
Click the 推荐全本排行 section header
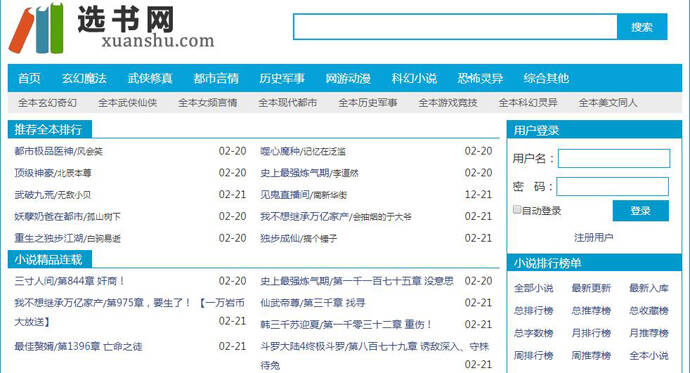click(x=49, y=129)
